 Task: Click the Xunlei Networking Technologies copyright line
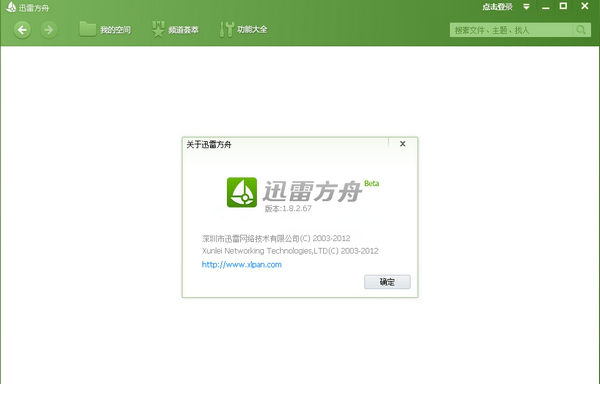click(290, 251)
